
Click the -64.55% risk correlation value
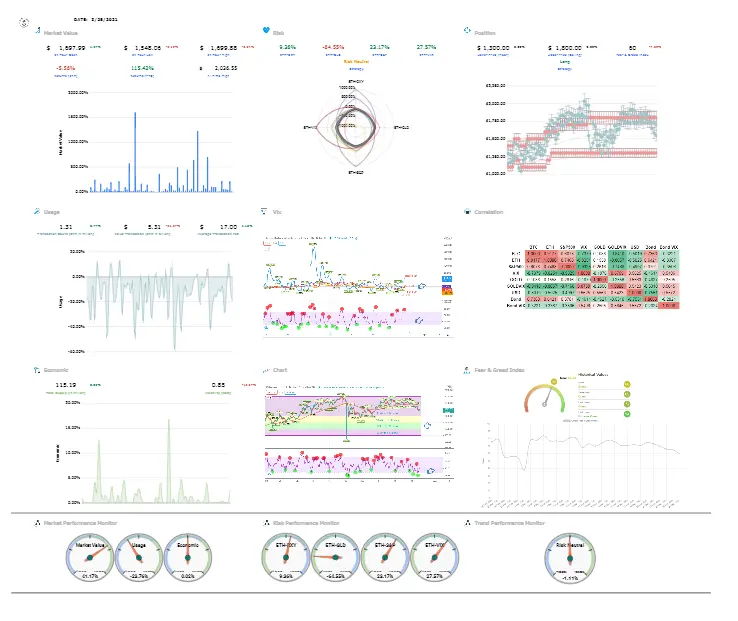coord(333,47)
